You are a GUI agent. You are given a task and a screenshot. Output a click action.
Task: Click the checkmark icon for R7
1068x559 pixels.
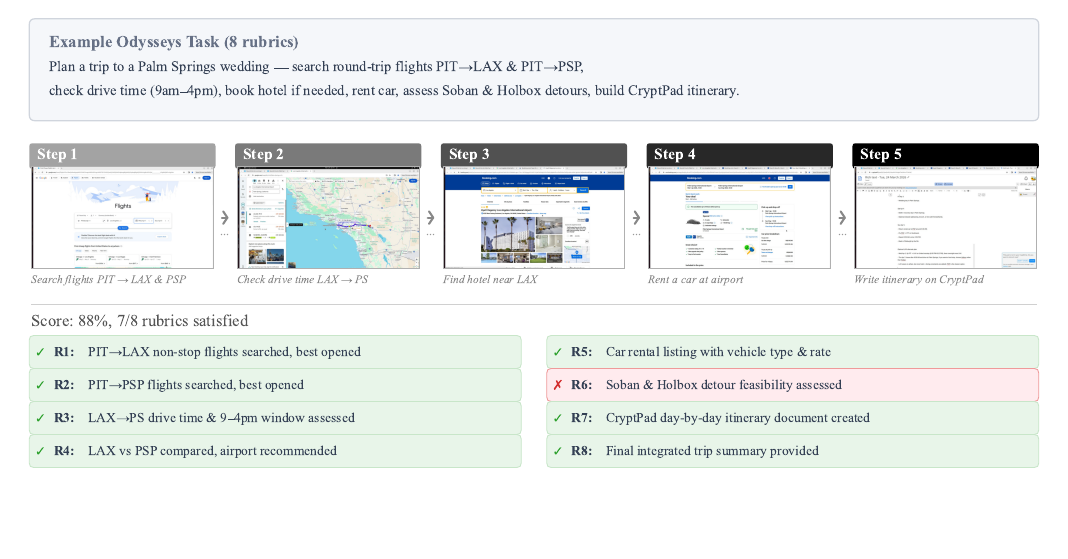click(558, 418)
